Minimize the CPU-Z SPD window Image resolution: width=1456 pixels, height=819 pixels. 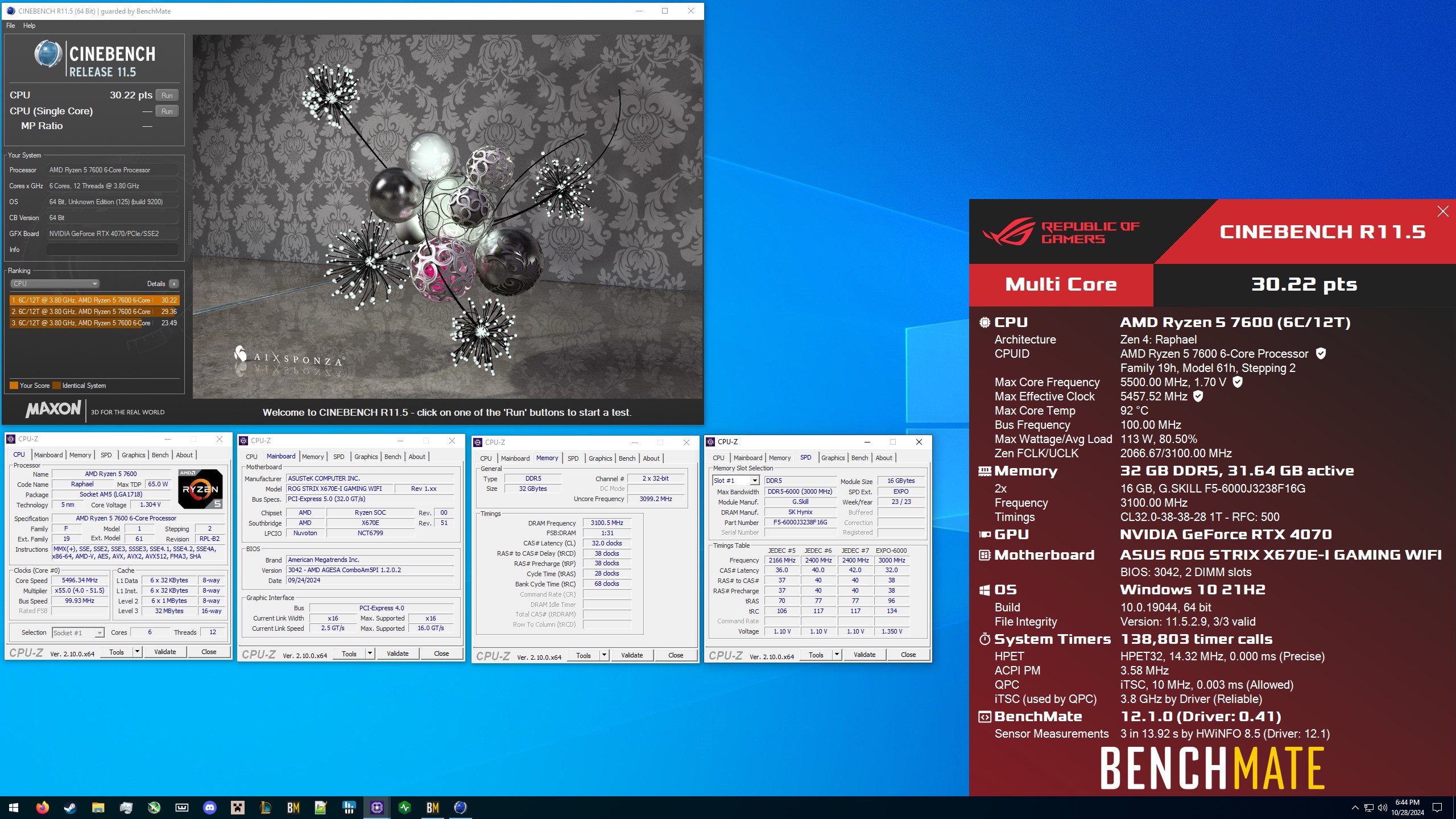coord(867,442)
